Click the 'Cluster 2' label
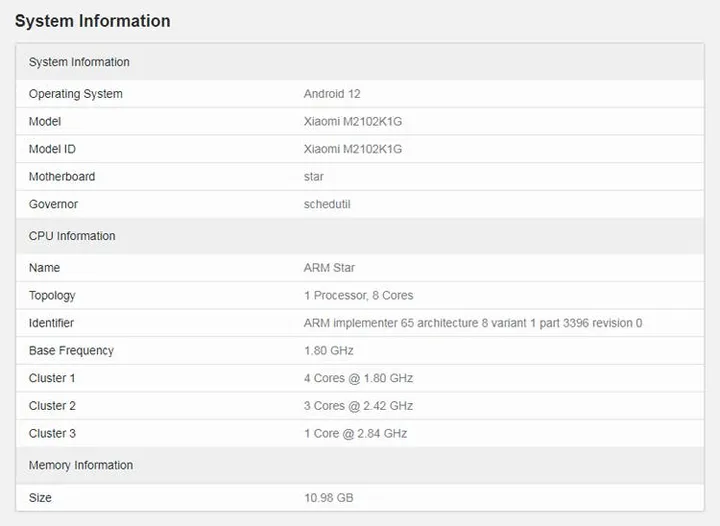This screenshot has width=720, height=526. (x=52, y=406)
